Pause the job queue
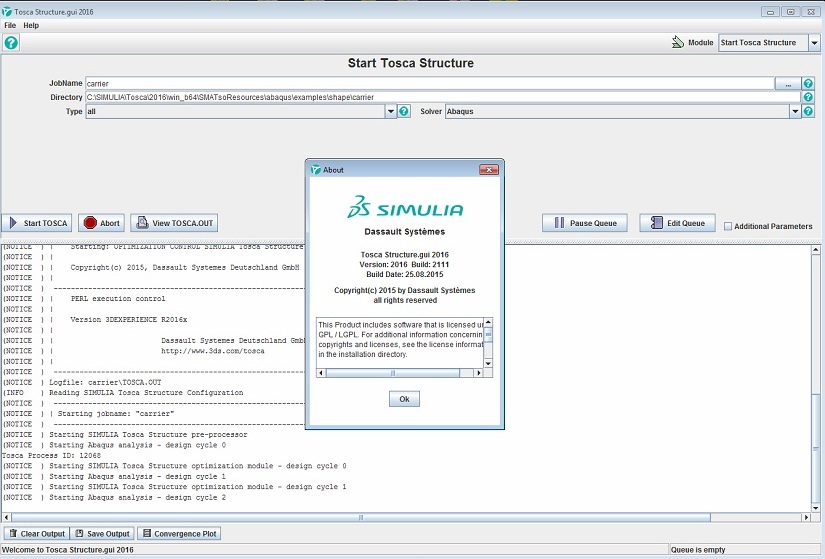The image size is (825, 559). [x=585, y=223]
